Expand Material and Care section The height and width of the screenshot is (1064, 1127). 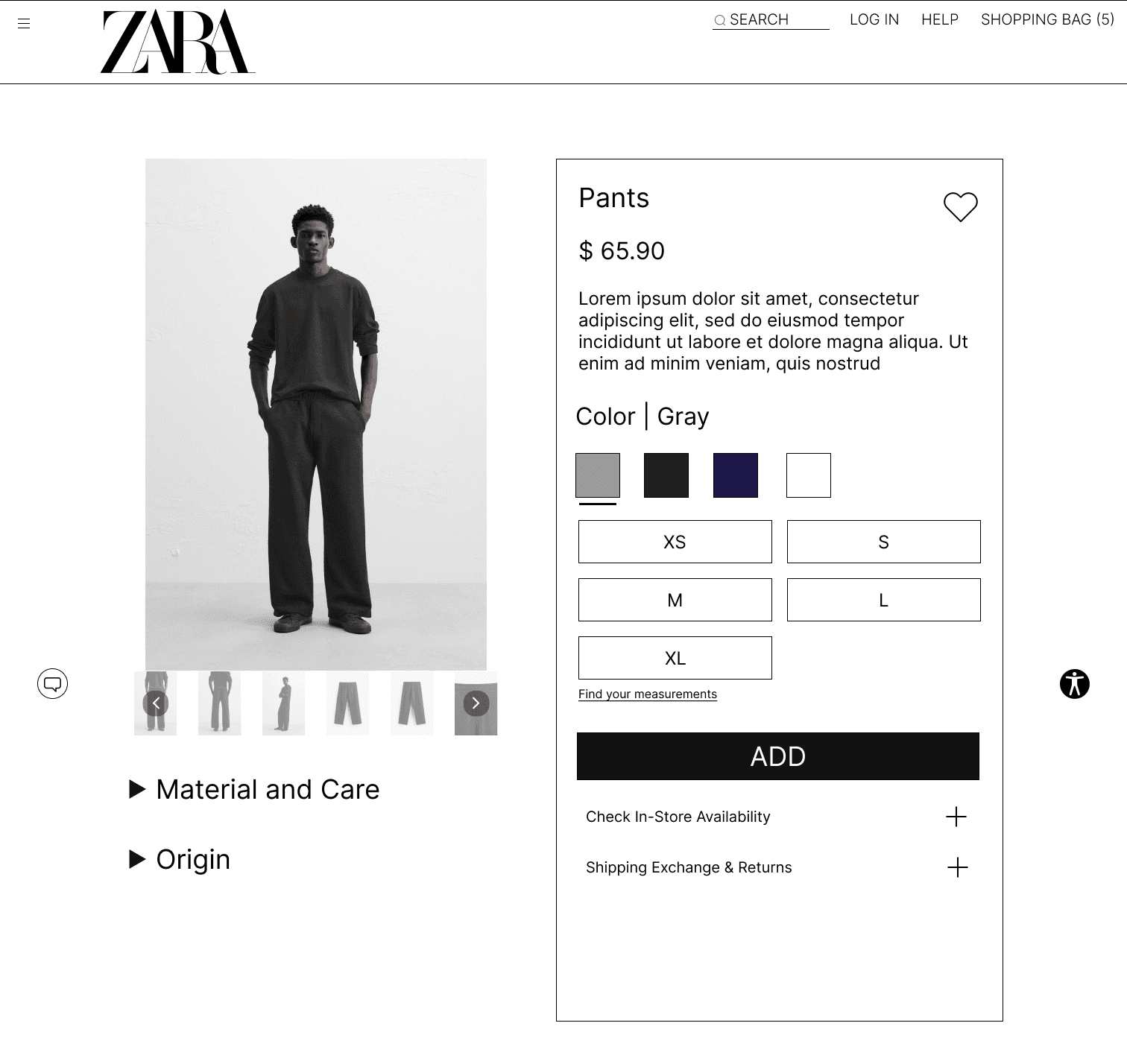pos(254,789)
